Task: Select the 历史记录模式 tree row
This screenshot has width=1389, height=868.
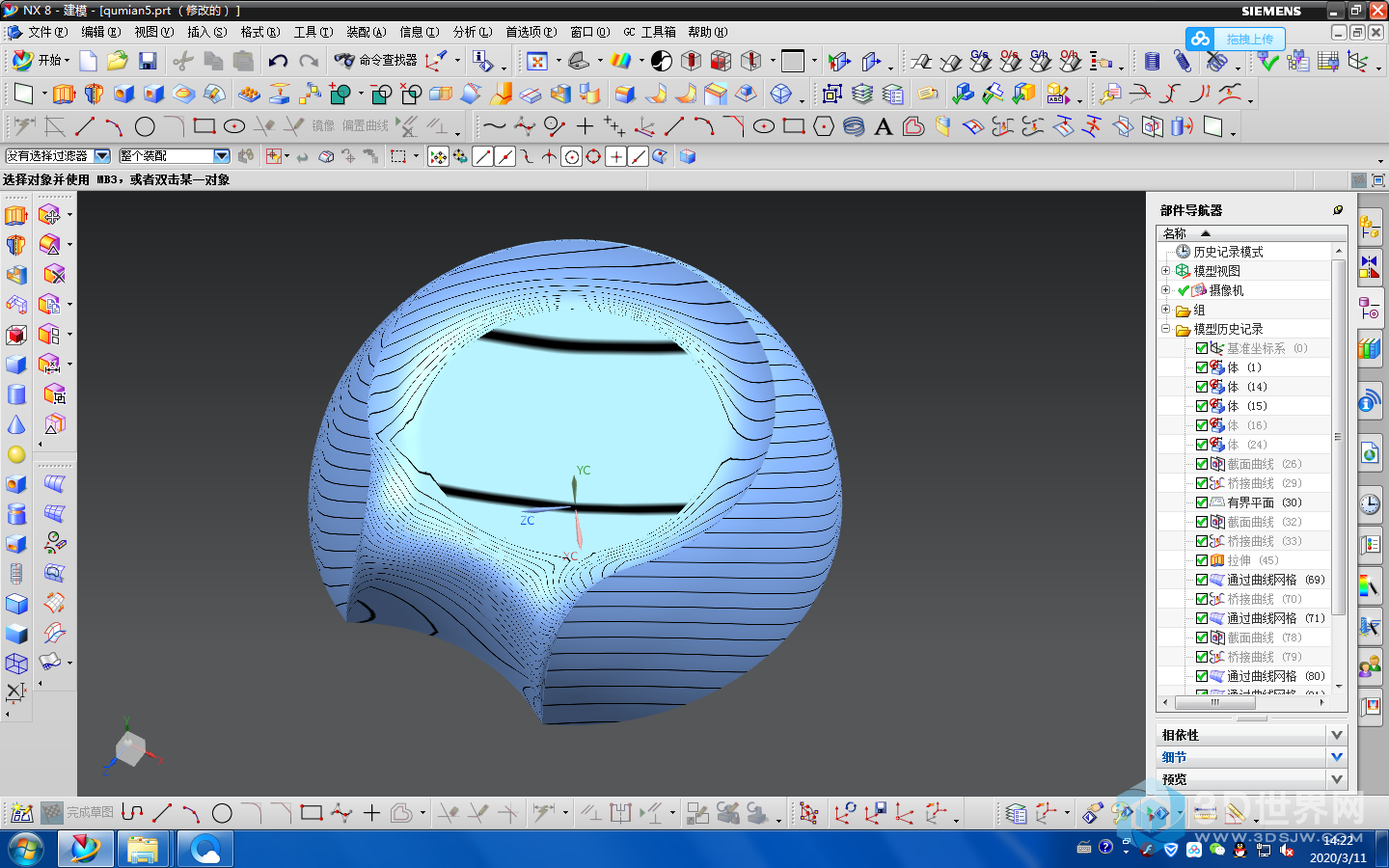Action: tap(1228, 252)
